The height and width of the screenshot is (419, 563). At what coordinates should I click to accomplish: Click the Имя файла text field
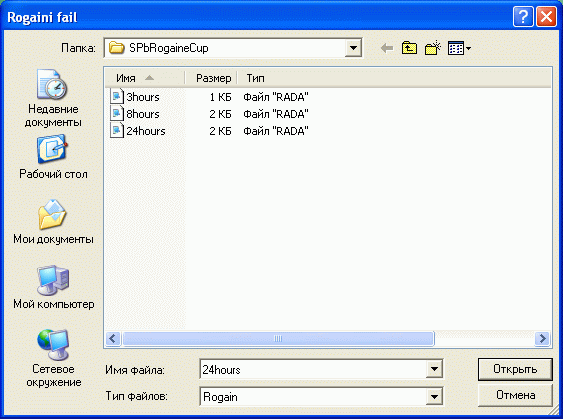click(313, 369)
